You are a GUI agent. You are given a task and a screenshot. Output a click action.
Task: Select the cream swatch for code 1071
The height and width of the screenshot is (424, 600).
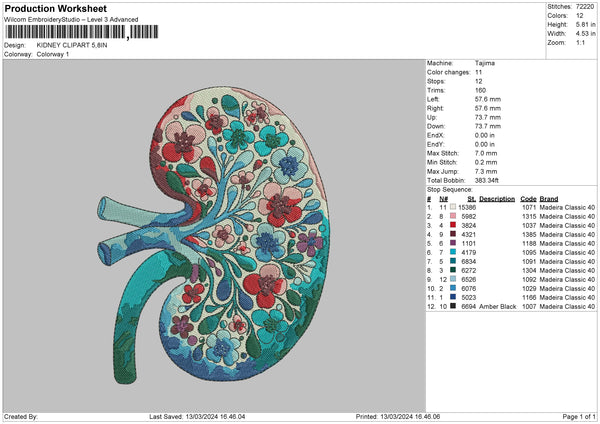tap(453, 207)
